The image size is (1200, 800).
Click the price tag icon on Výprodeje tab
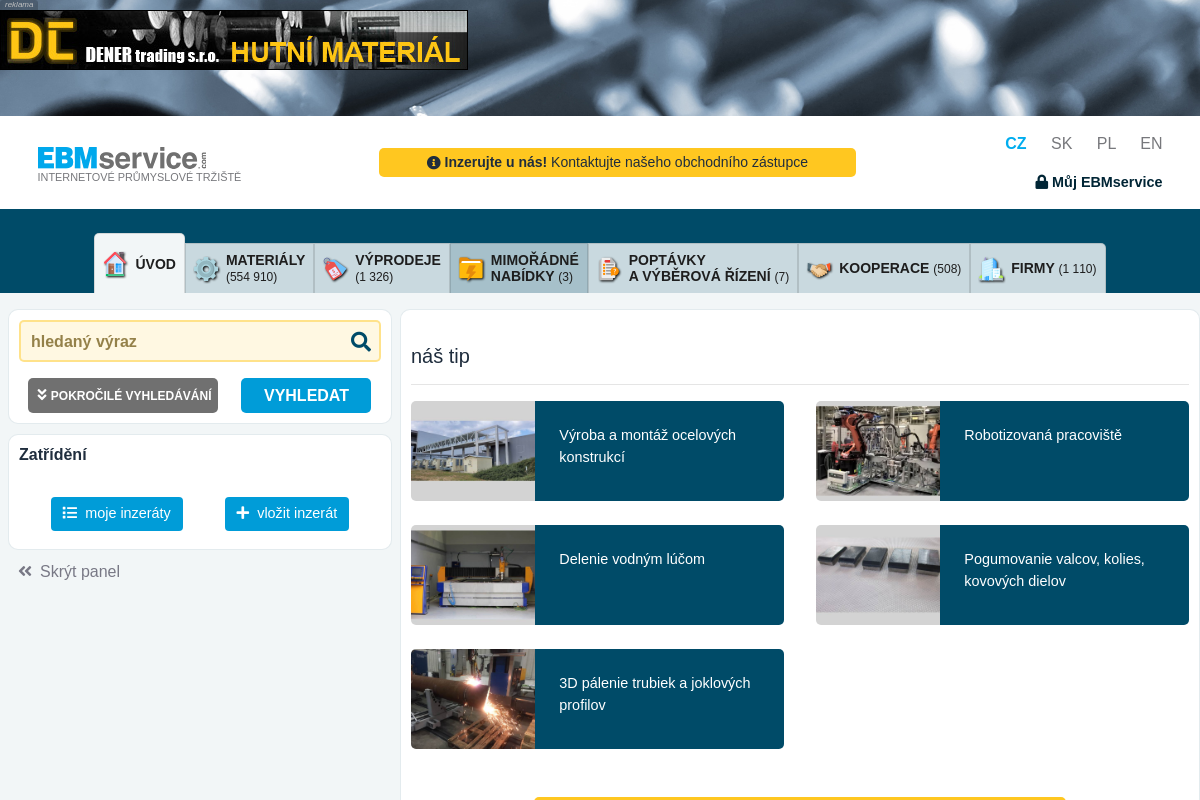pyautogui.click(x=335, y=269)
